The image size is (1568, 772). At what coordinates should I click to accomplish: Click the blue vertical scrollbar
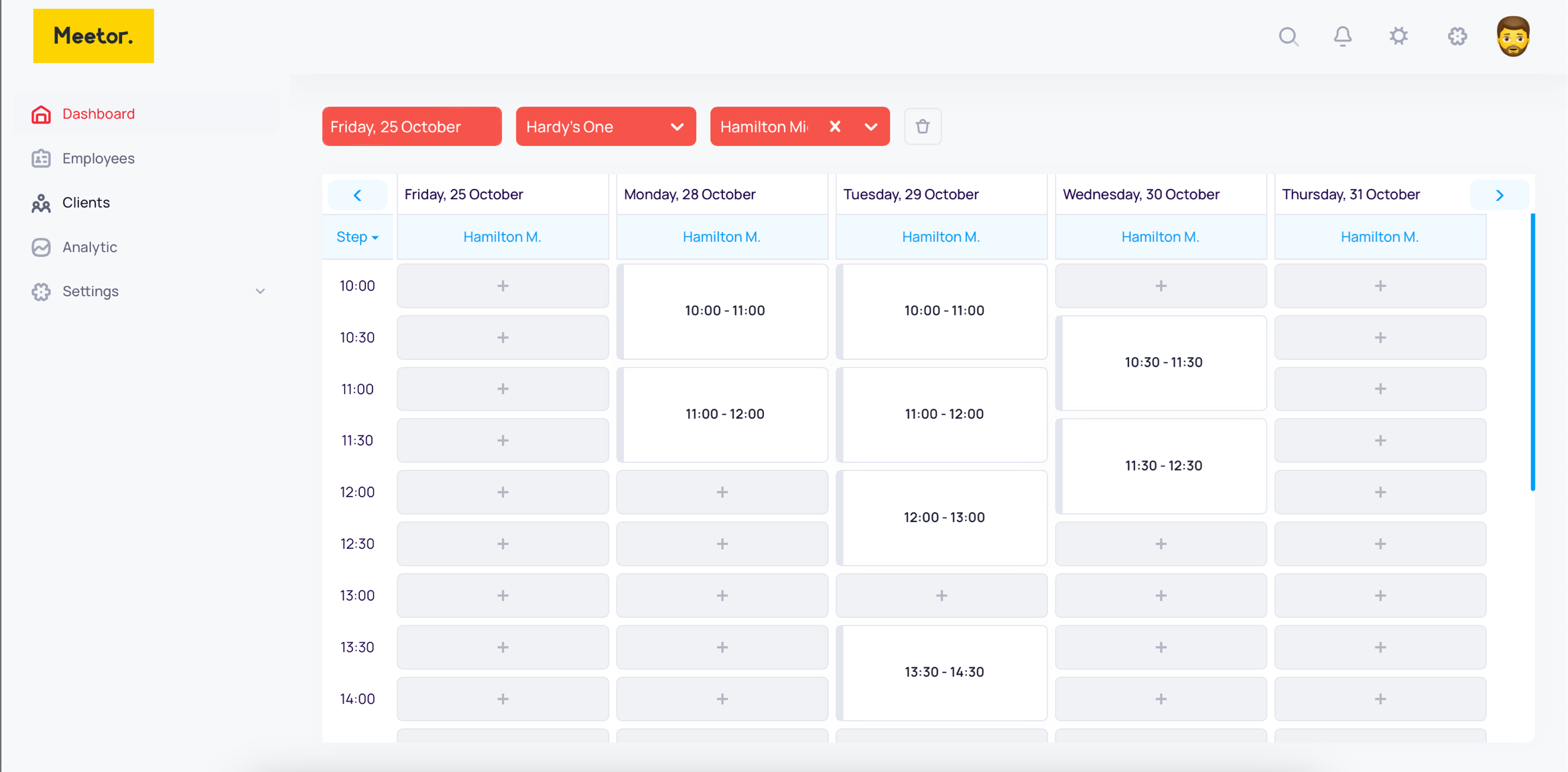pyautogui.click(x=1532, y=352)
